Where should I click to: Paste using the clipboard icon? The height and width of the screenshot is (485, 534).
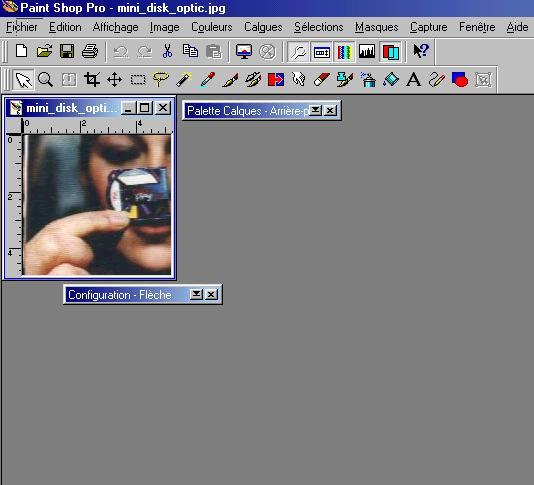(214, 51)
